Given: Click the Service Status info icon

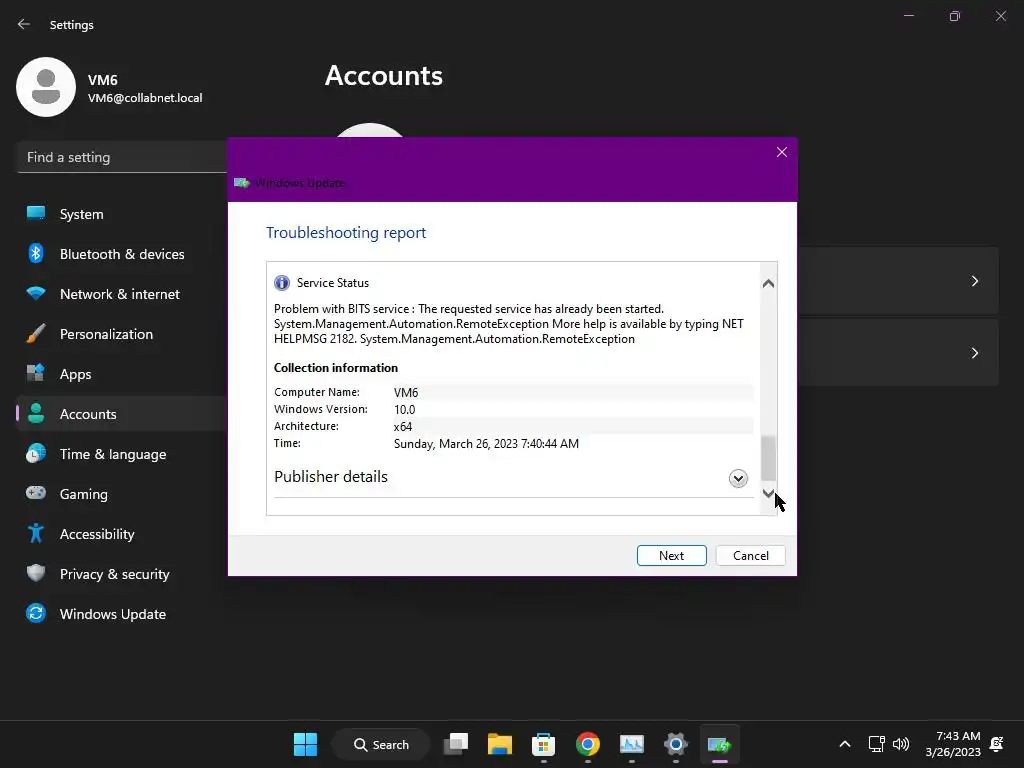Looking at the screenshot, I should (281, 283).
